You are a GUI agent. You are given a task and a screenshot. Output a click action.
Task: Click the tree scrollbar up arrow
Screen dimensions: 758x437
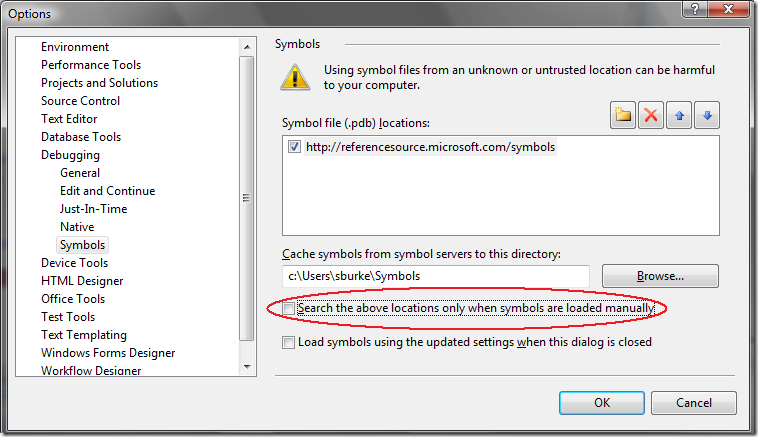click(247, 47)
